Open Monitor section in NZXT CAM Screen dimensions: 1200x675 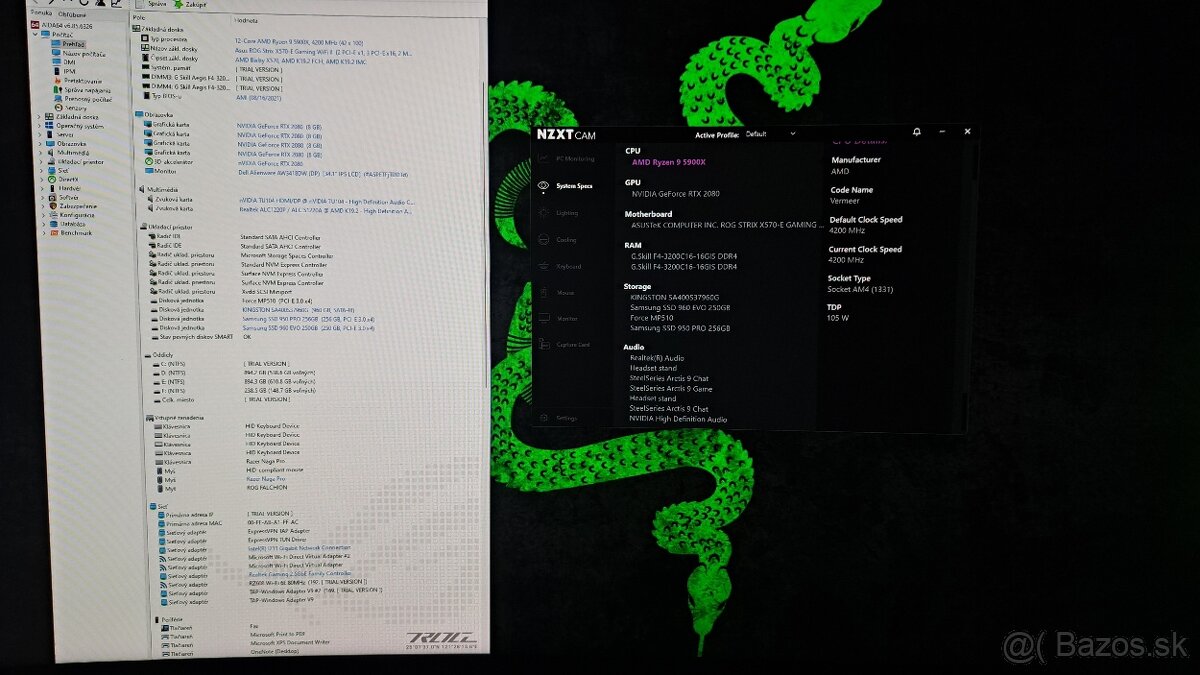pos(560,318)
